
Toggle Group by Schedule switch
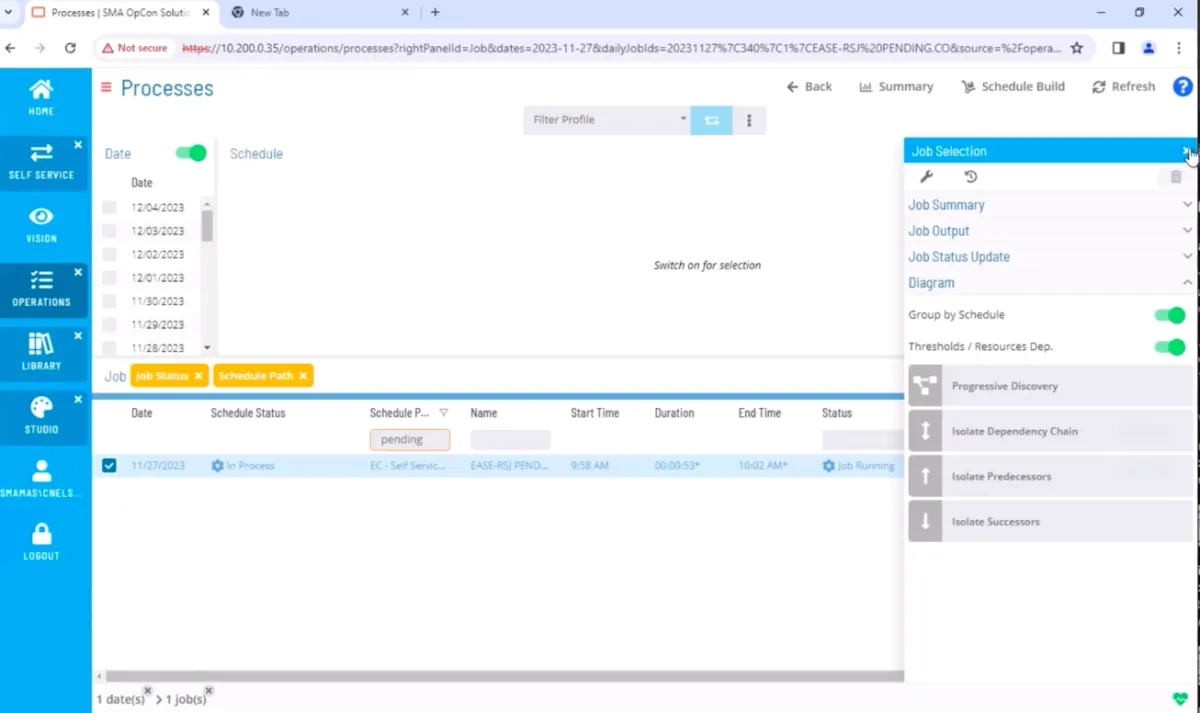tap(1170, 315)
